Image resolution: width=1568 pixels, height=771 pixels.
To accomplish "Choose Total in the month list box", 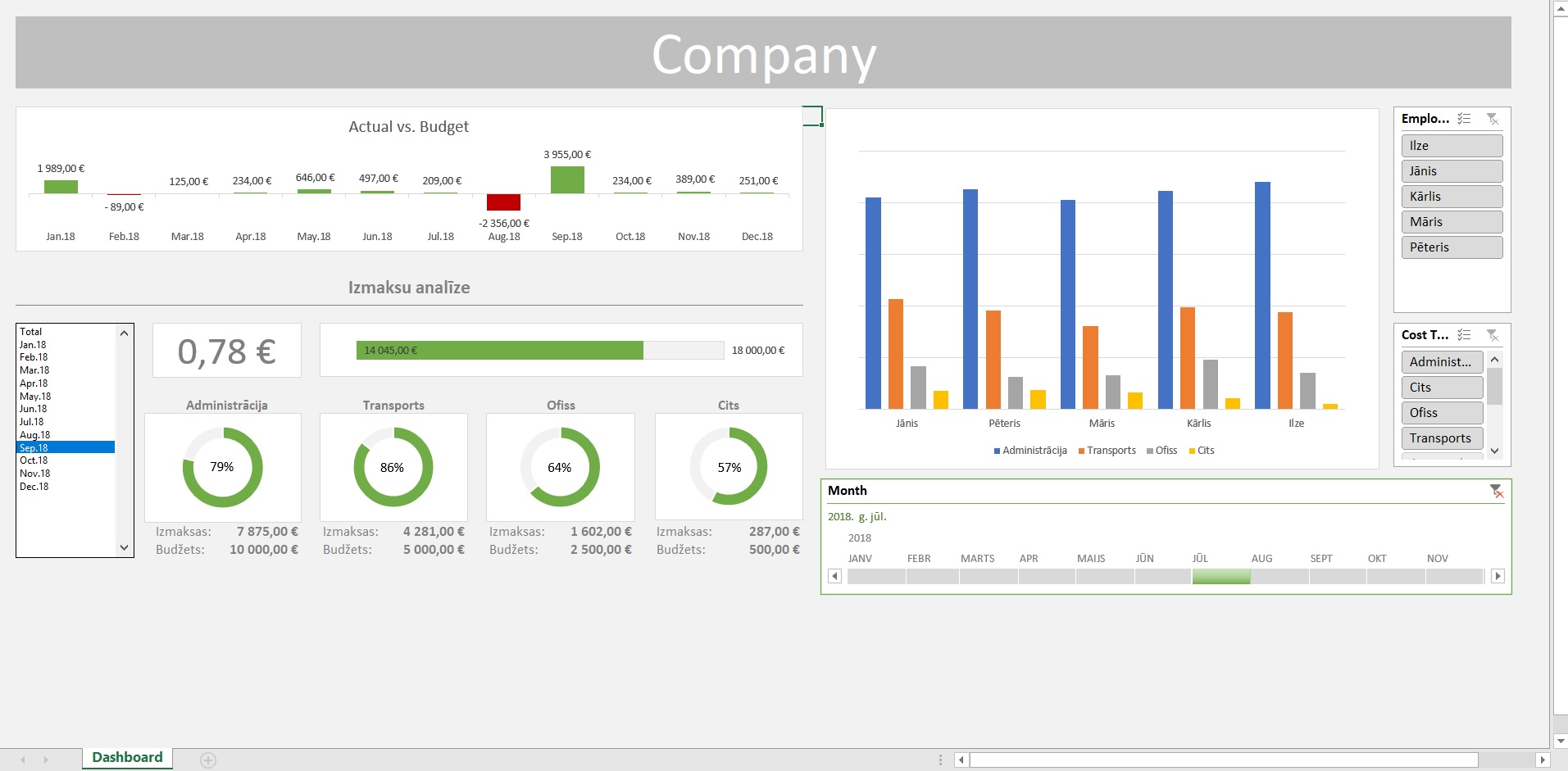I will coord(31,332).
